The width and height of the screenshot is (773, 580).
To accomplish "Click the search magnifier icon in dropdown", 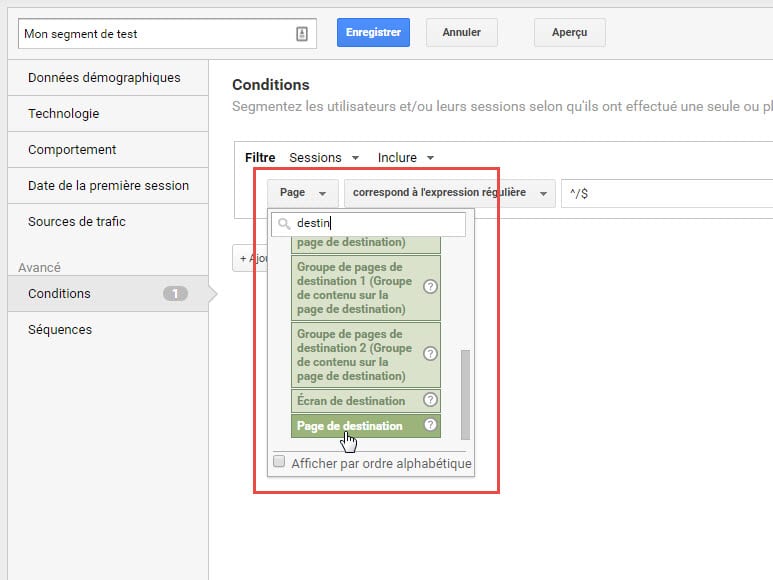I will [x=284, y=224].
